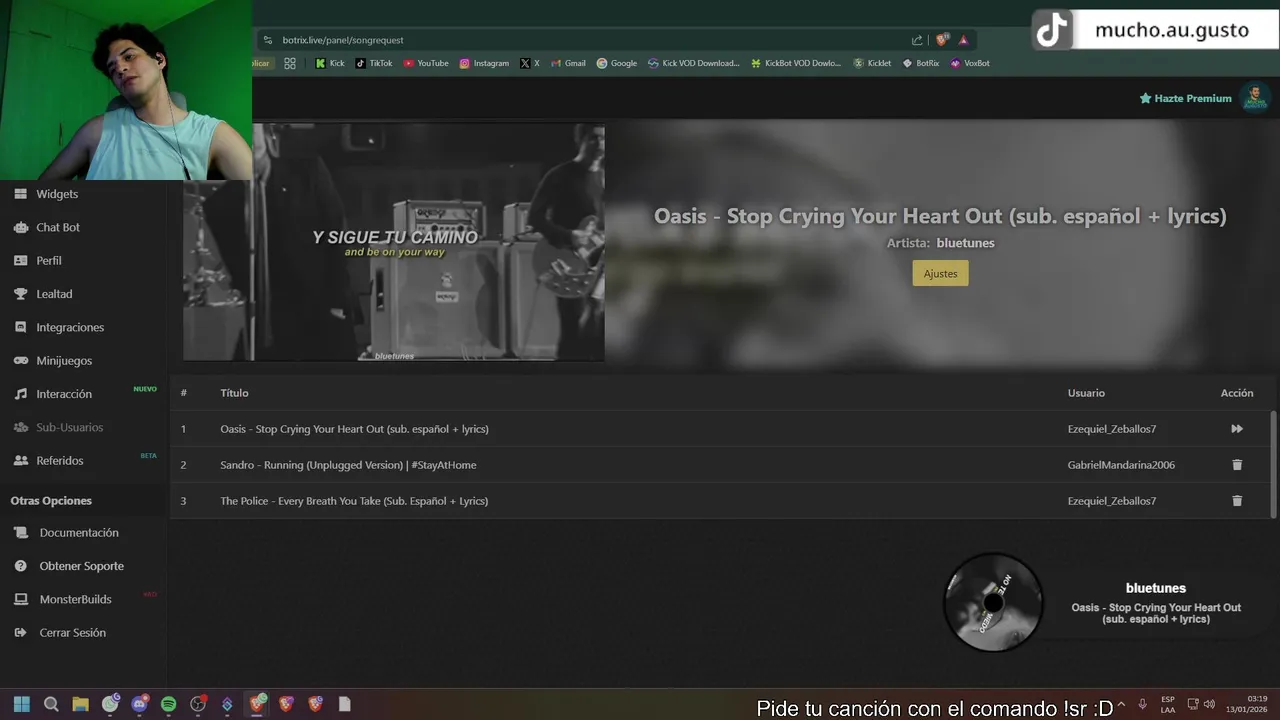The width and height of the screenshot is (1280, 720).
Task: Open Spotify from the taskbar
Action: (168, 704)
